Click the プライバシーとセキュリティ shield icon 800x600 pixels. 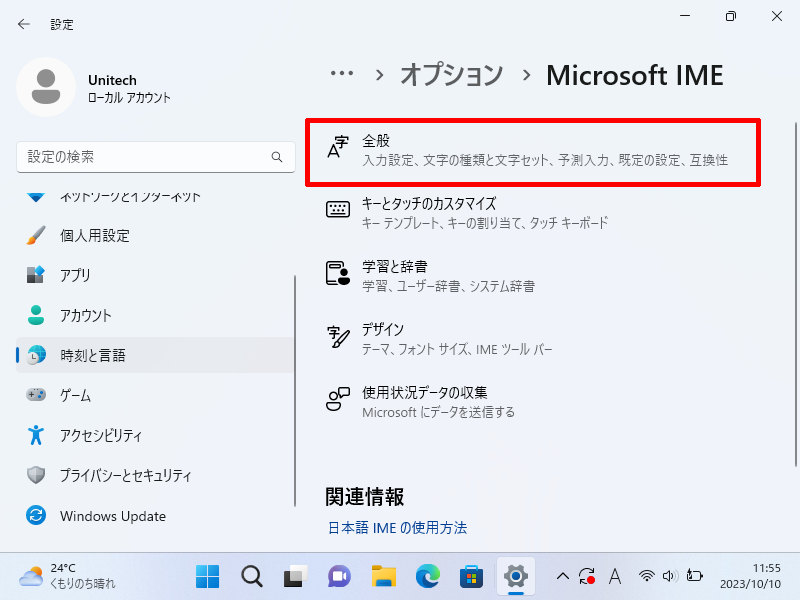(36, 475)
